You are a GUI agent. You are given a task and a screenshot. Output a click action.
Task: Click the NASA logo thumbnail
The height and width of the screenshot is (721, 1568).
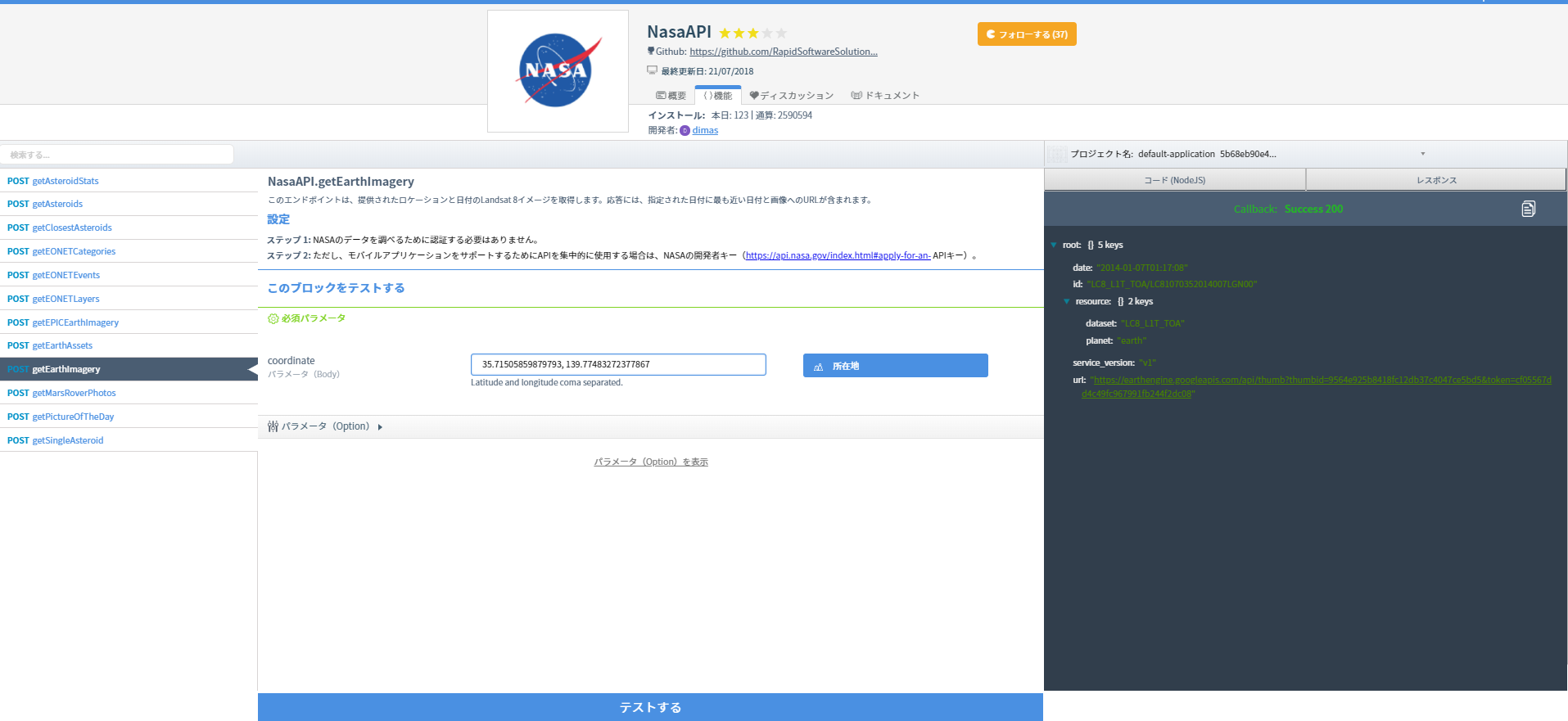coord(558,71)
